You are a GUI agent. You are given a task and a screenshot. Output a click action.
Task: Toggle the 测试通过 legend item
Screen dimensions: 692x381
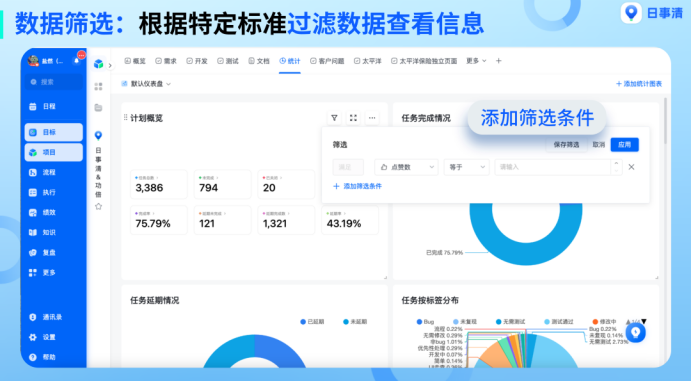coord(559,321)
